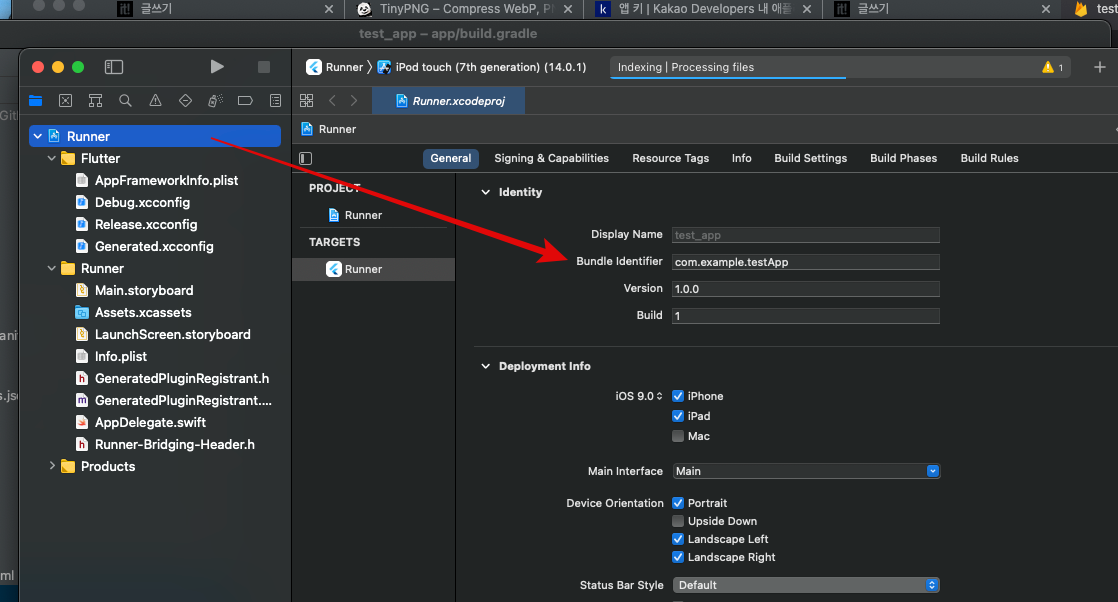
Task: Open the Symbol navigator
Action: point(96,101)
